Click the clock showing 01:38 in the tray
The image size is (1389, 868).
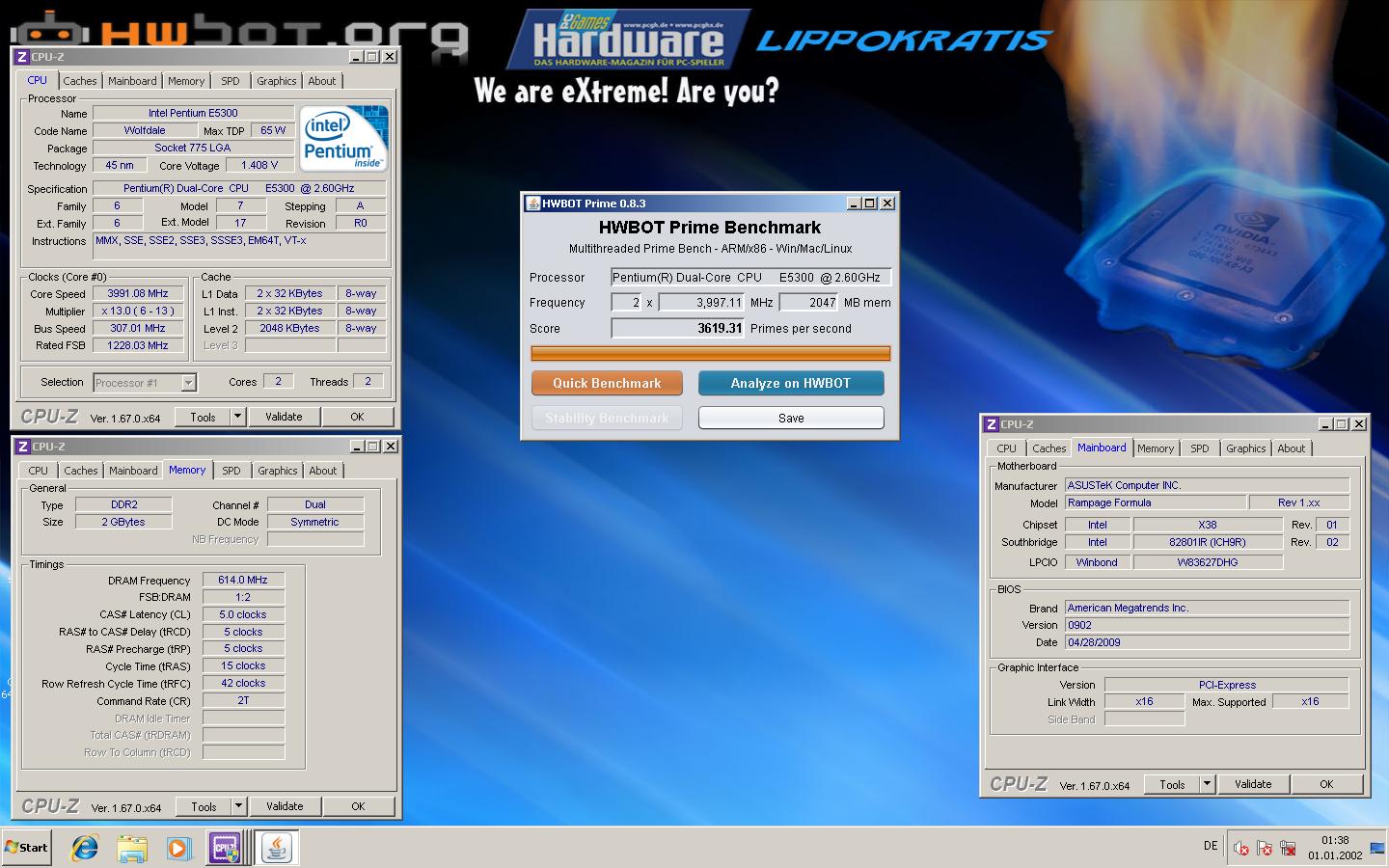click(1335, 840)
